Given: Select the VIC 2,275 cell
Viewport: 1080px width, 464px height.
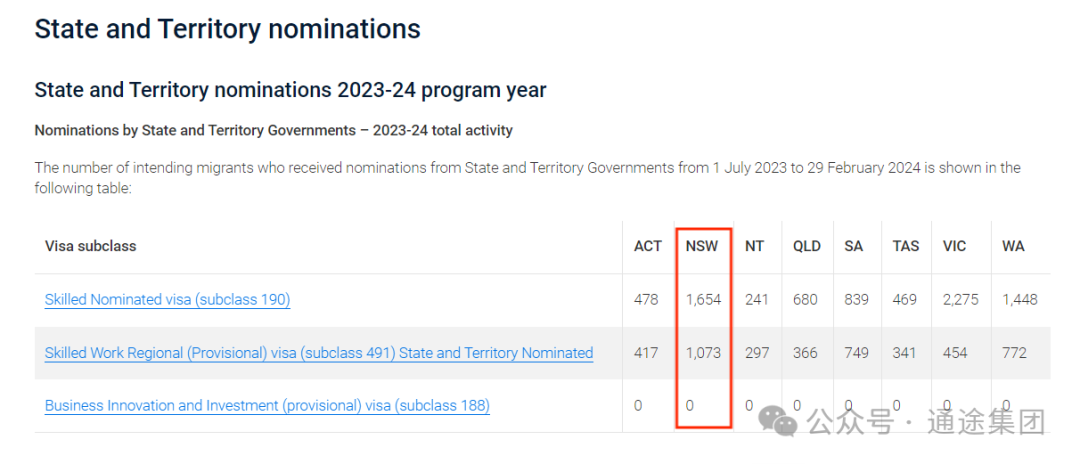Looking at the screenshot, I should 961,300.
